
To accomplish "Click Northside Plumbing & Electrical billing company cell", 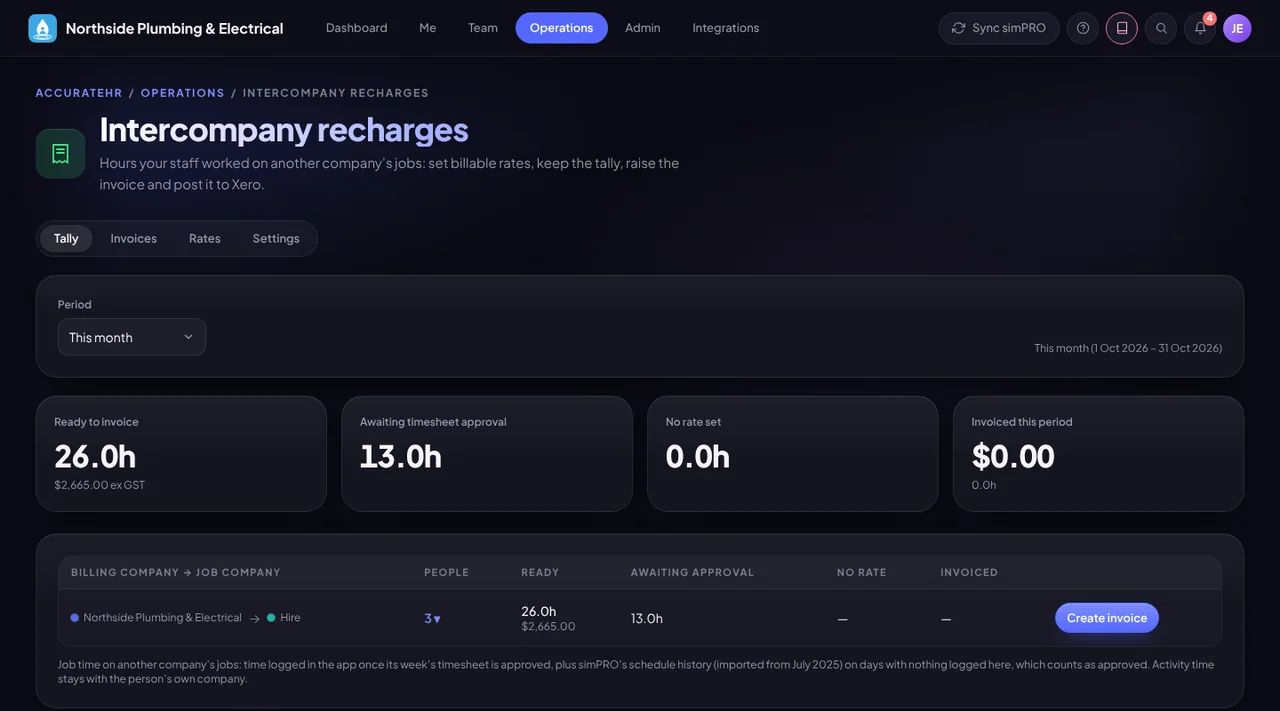I will 162,618.
